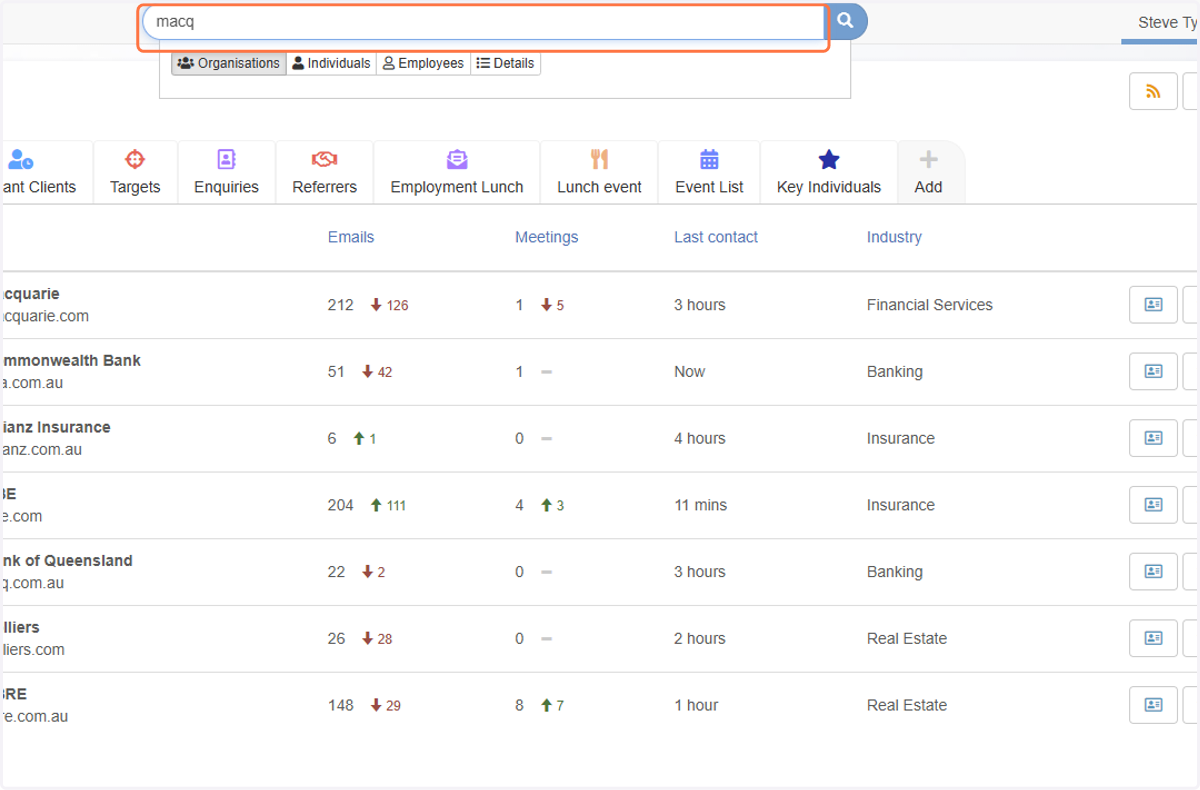Click Colliers row Real Estate industry

(907, 638)
